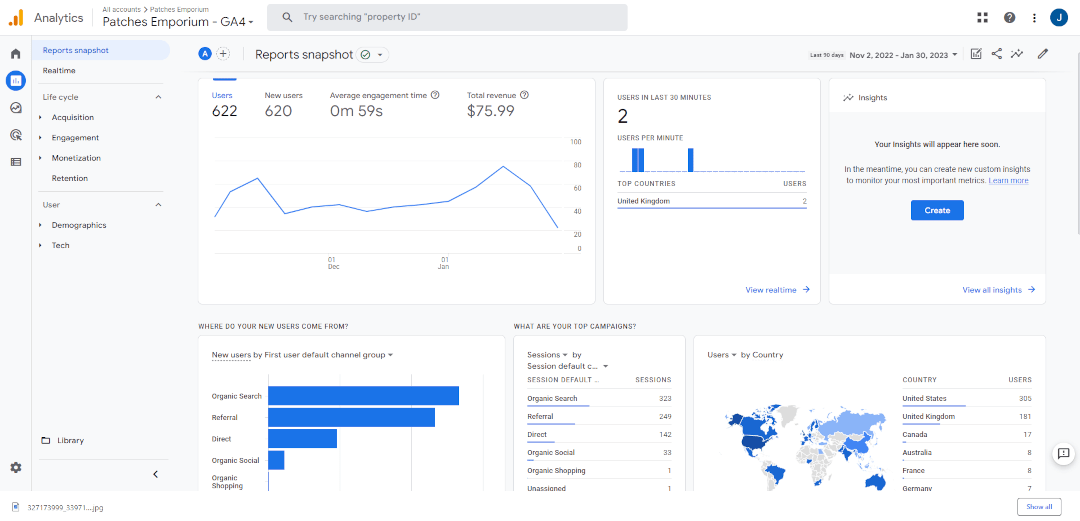The height and width of the screenshot is (521, 1080).
Task: Open the Insights sparkline toolbar icon
Action: click(1017, 54)
